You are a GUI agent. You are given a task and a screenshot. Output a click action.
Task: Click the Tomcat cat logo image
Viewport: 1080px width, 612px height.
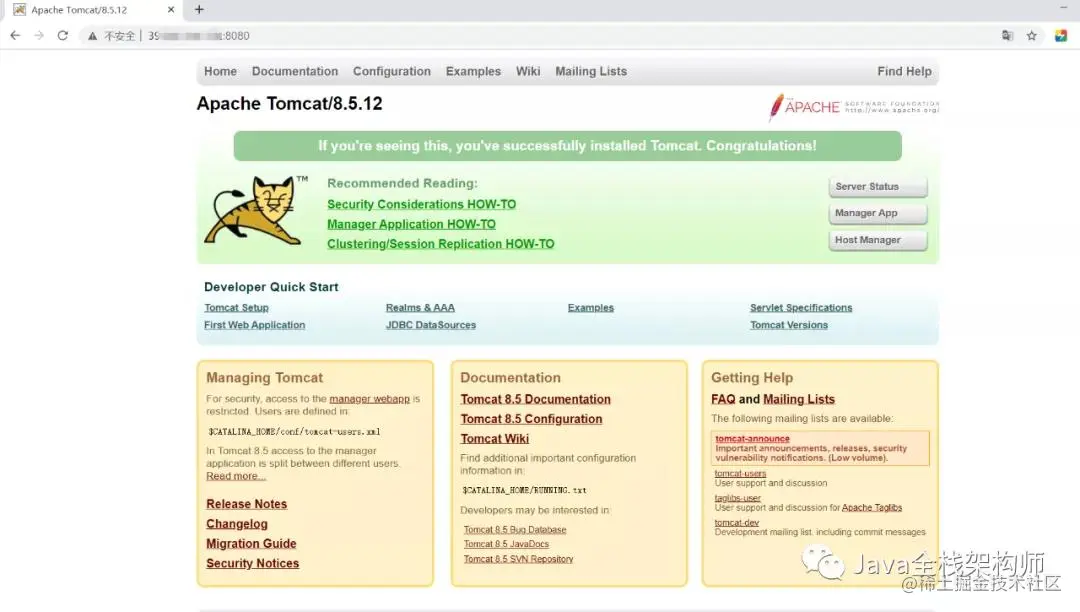pos(256,210)
